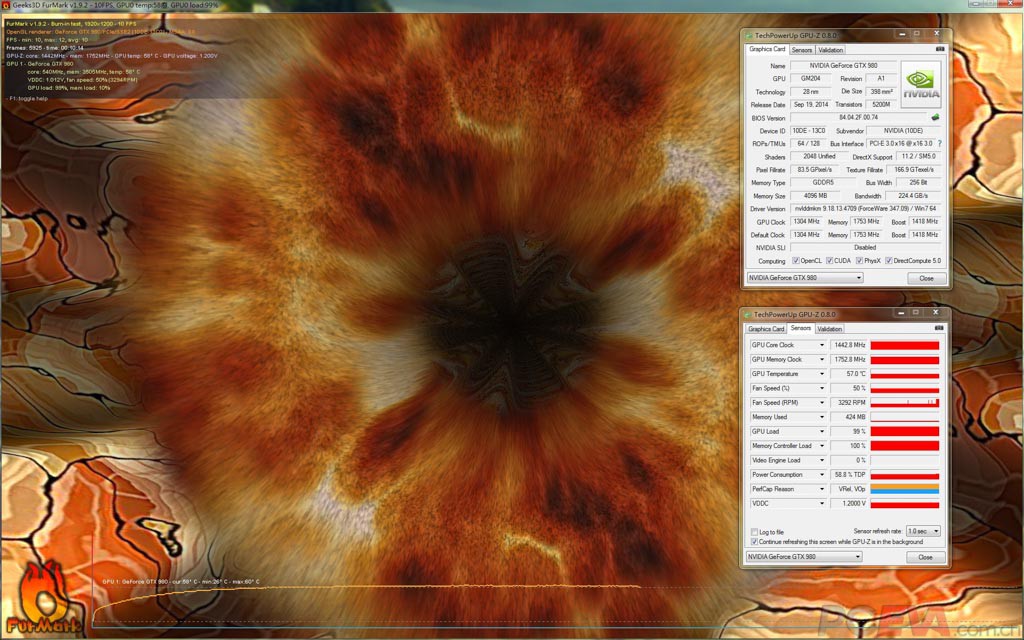Click the GPU Temperature reading '57.0 °C'
The width and height of the screenshot is (1024, 640).
[848, 374]
